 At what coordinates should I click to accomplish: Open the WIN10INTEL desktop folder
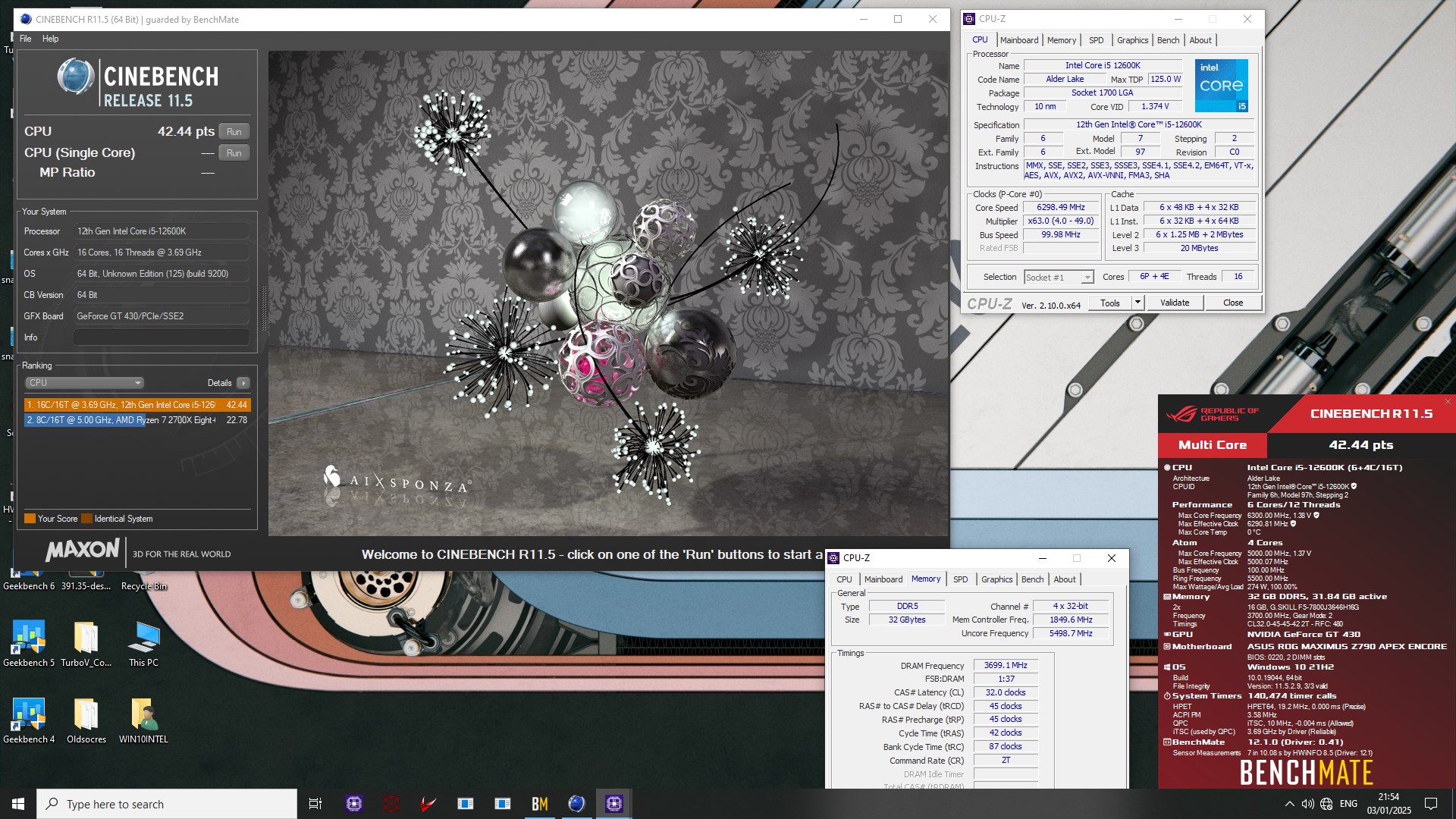[x=143, y=721]
